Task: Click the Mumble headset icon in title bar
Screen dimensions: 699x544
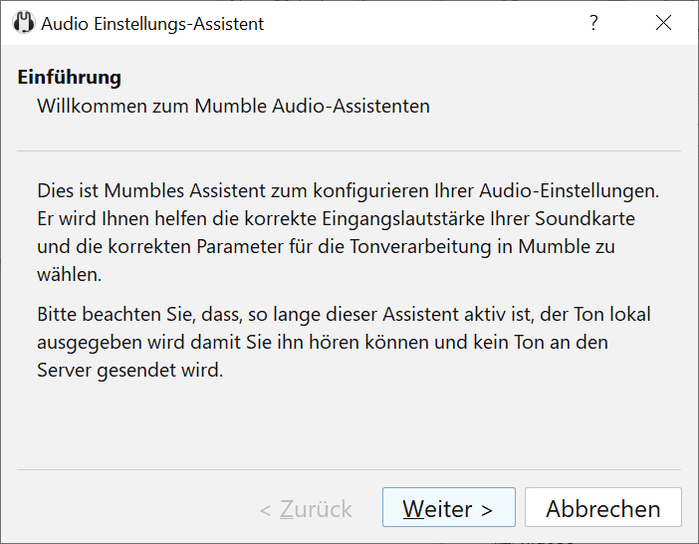Action: (x=24, y=23)
